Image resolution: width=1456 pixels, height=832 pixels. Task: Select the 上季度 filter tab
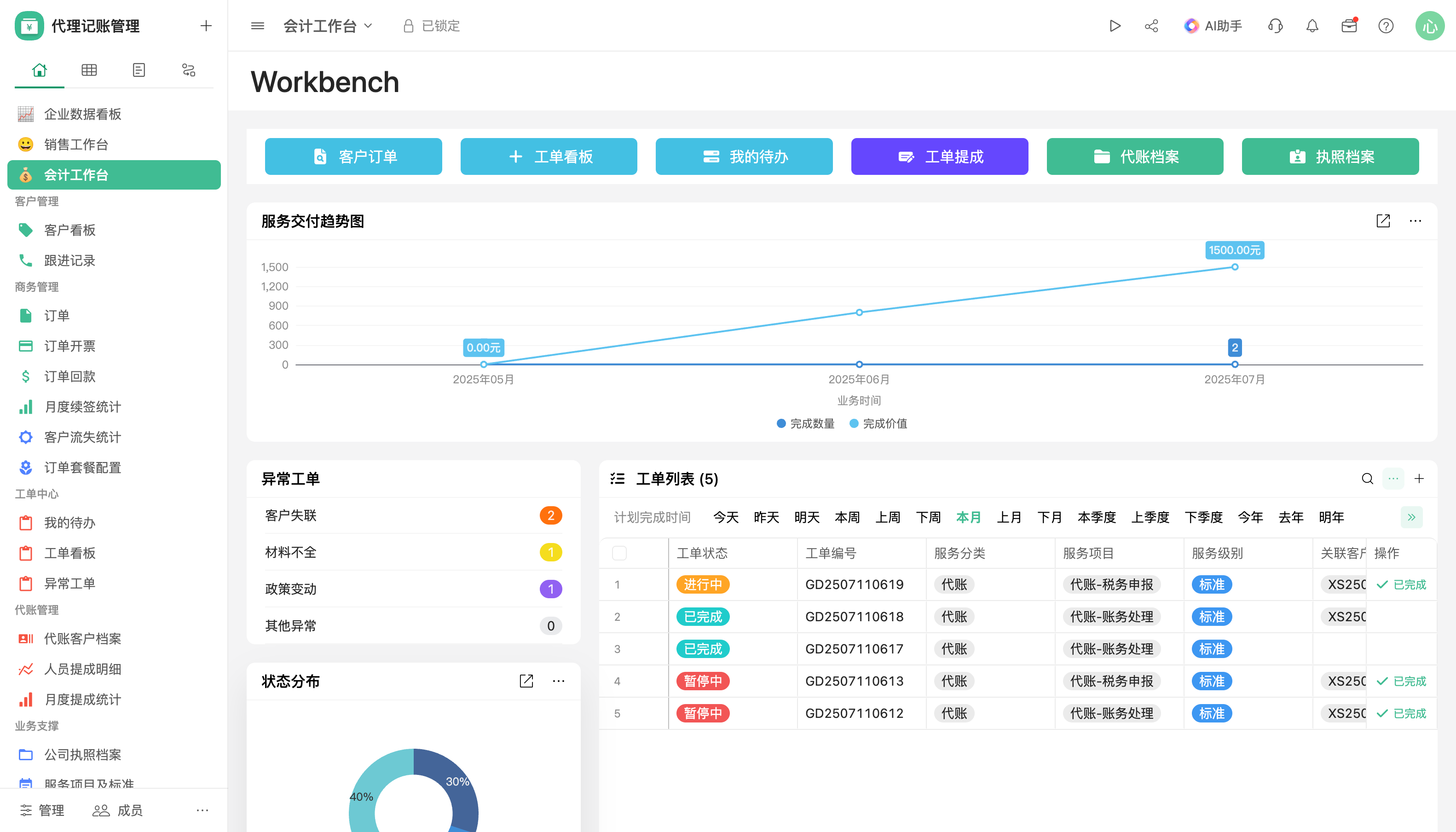(1150, 517)
